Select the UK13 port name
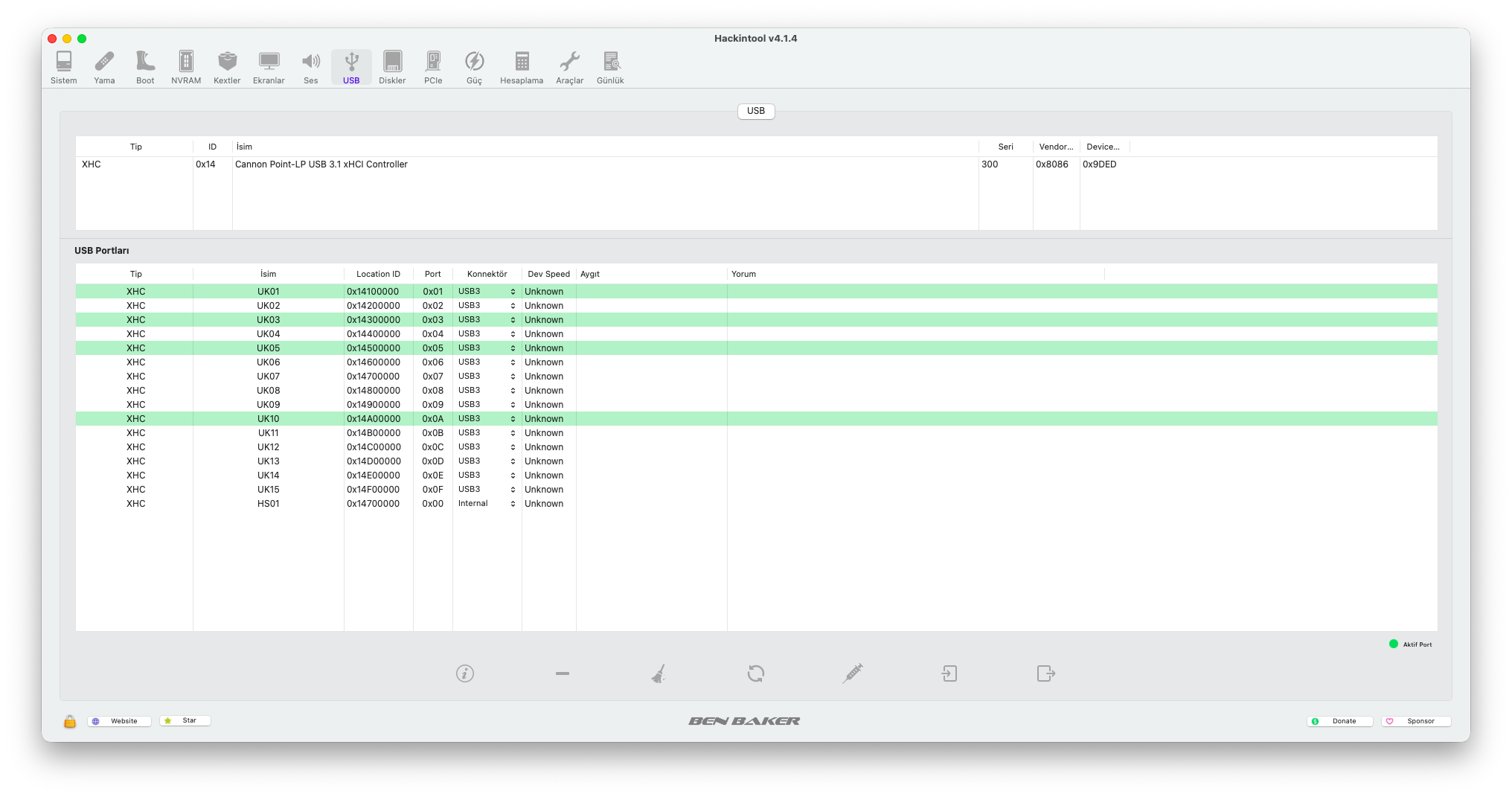 [269, 461]
